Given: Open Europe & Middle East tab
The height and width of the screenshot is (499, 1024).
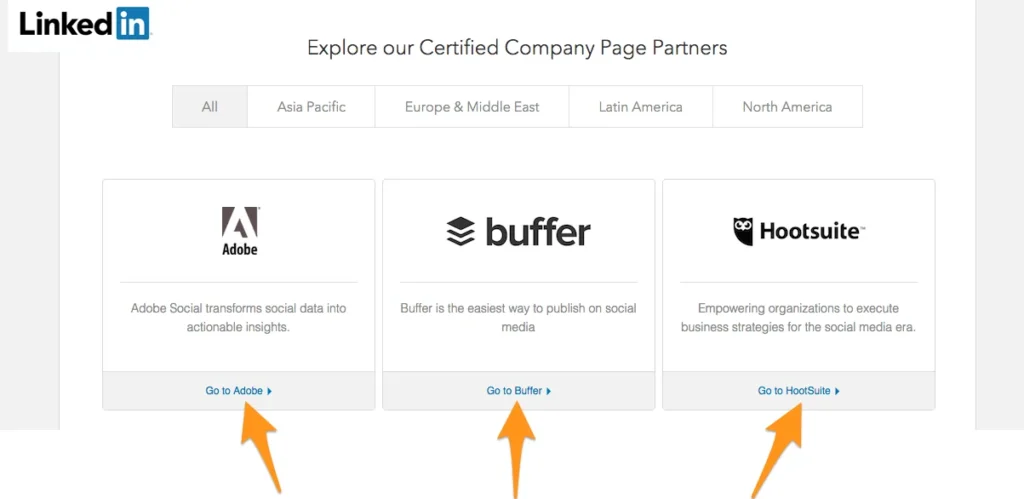Looking at the screenshot, I should 472,107.
